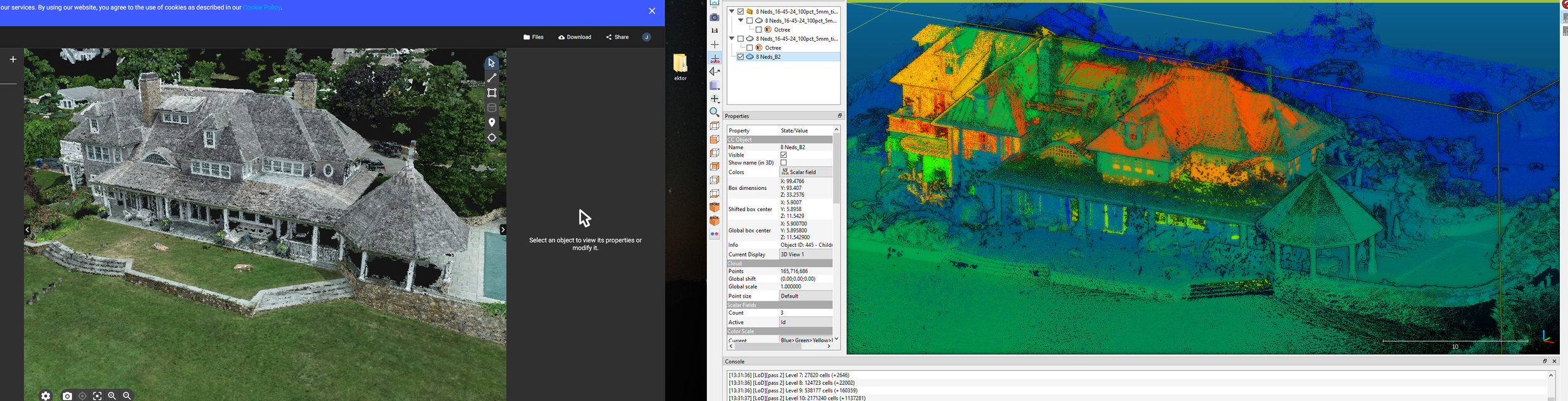The image size is (1568, 401).
Task: Click the view direction arrows icon
Action: 714,72
